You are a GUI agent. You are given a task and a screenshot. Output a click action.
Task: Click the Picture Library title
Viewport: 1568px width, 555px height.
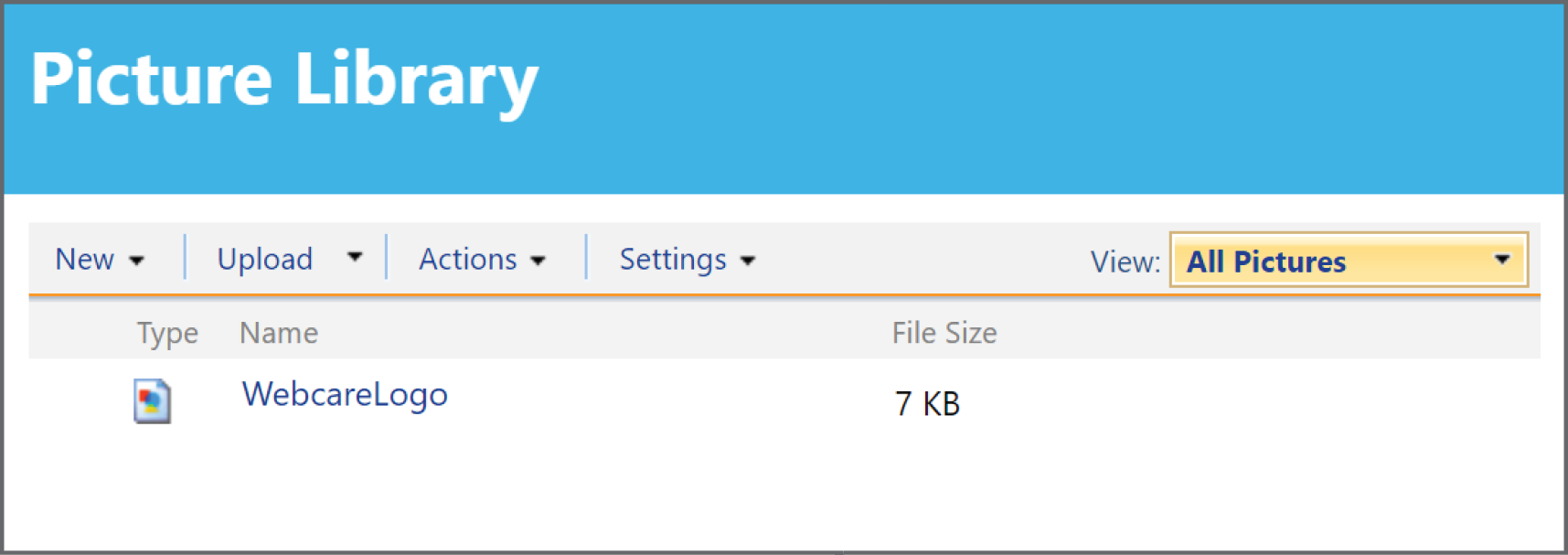(284, 81)
